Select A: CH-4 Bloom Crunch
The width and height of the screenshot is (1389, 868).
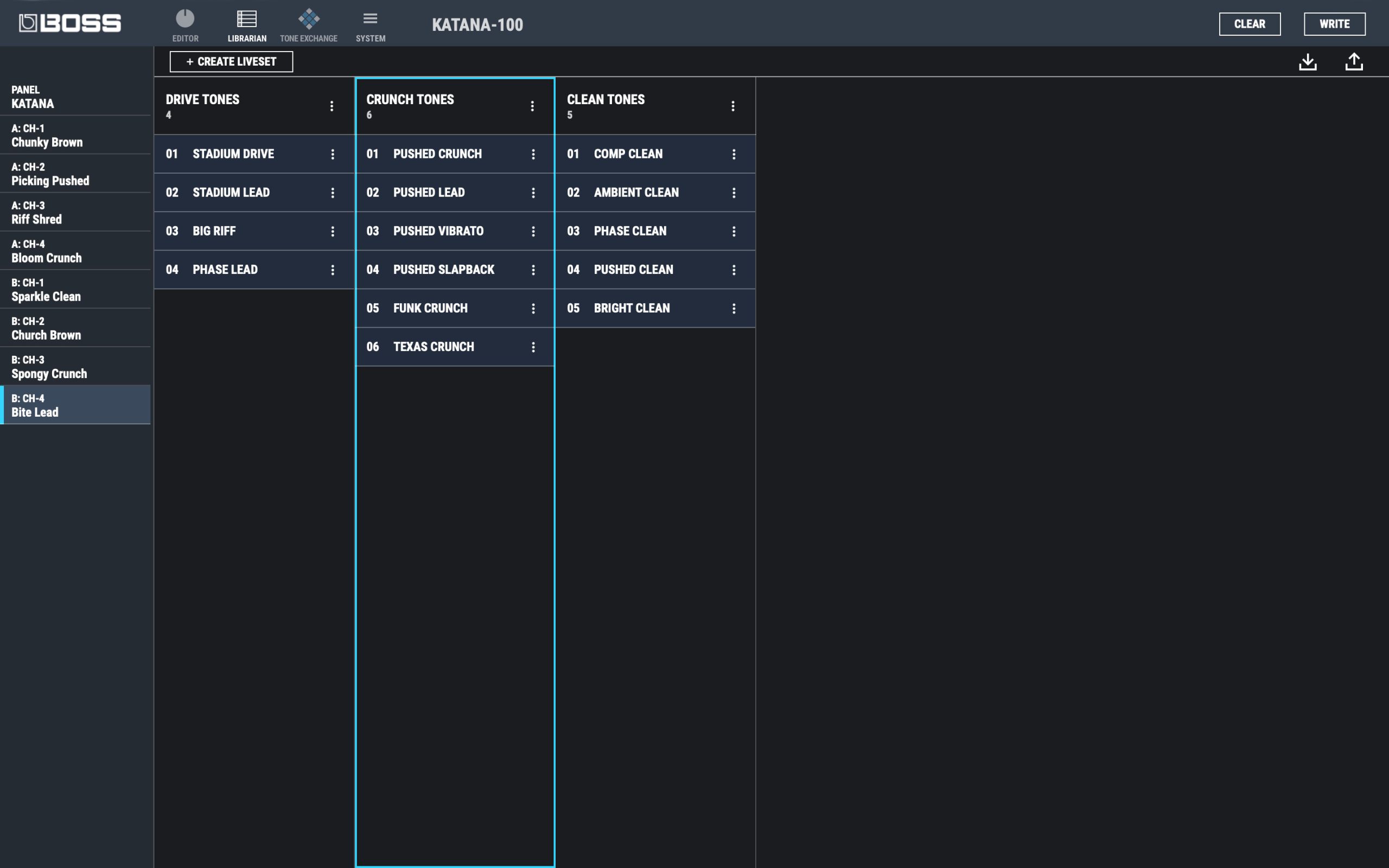point(75,251)
